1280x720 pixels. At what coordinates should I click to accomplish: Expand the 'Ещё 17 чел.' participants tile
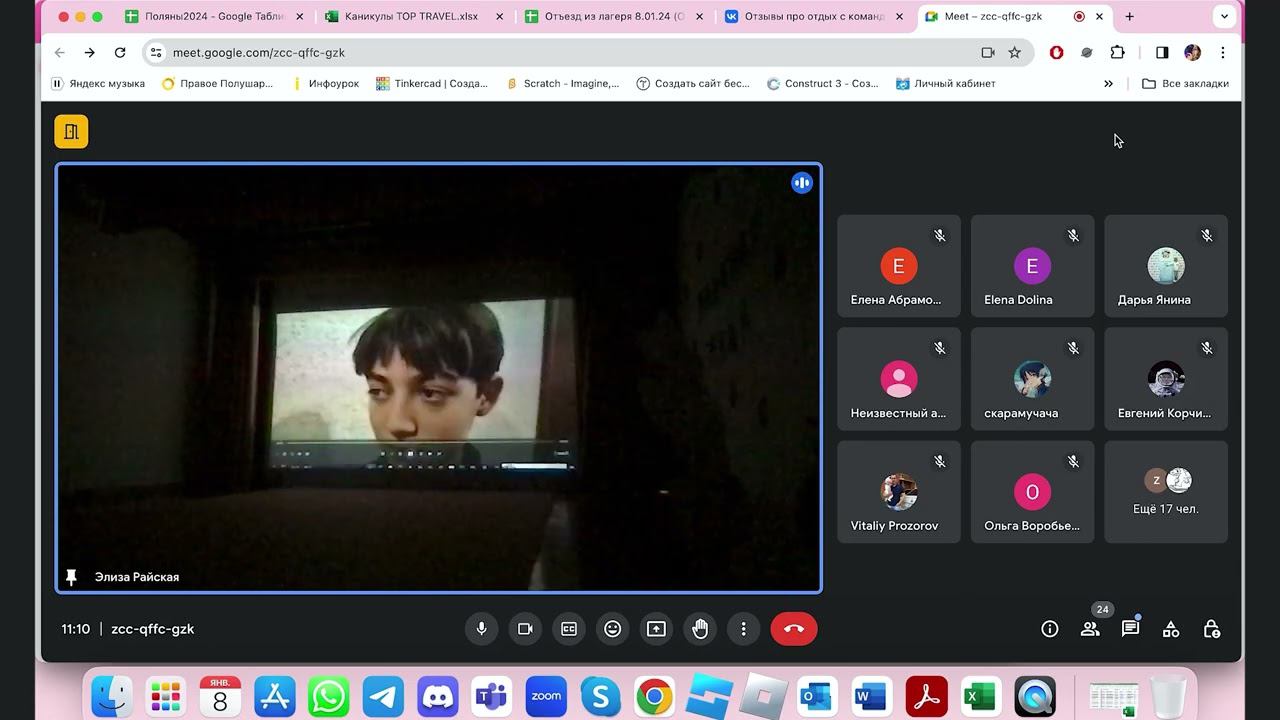pyautogui.click(x=1166, y=492)
